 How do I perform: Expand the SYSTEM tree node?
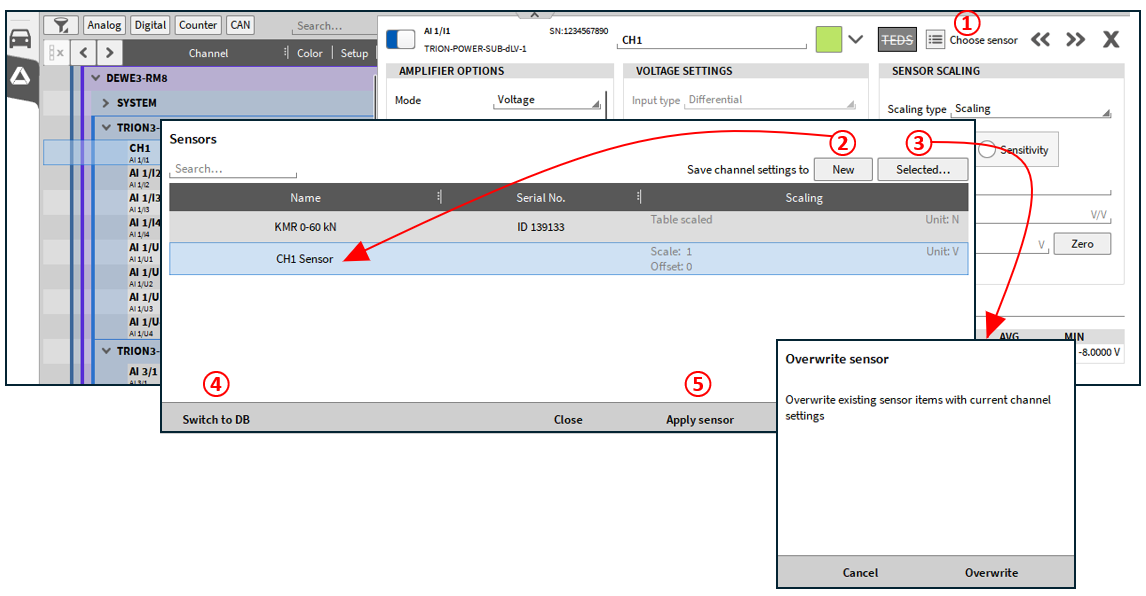pyautogui.click(x=107, y=103)
